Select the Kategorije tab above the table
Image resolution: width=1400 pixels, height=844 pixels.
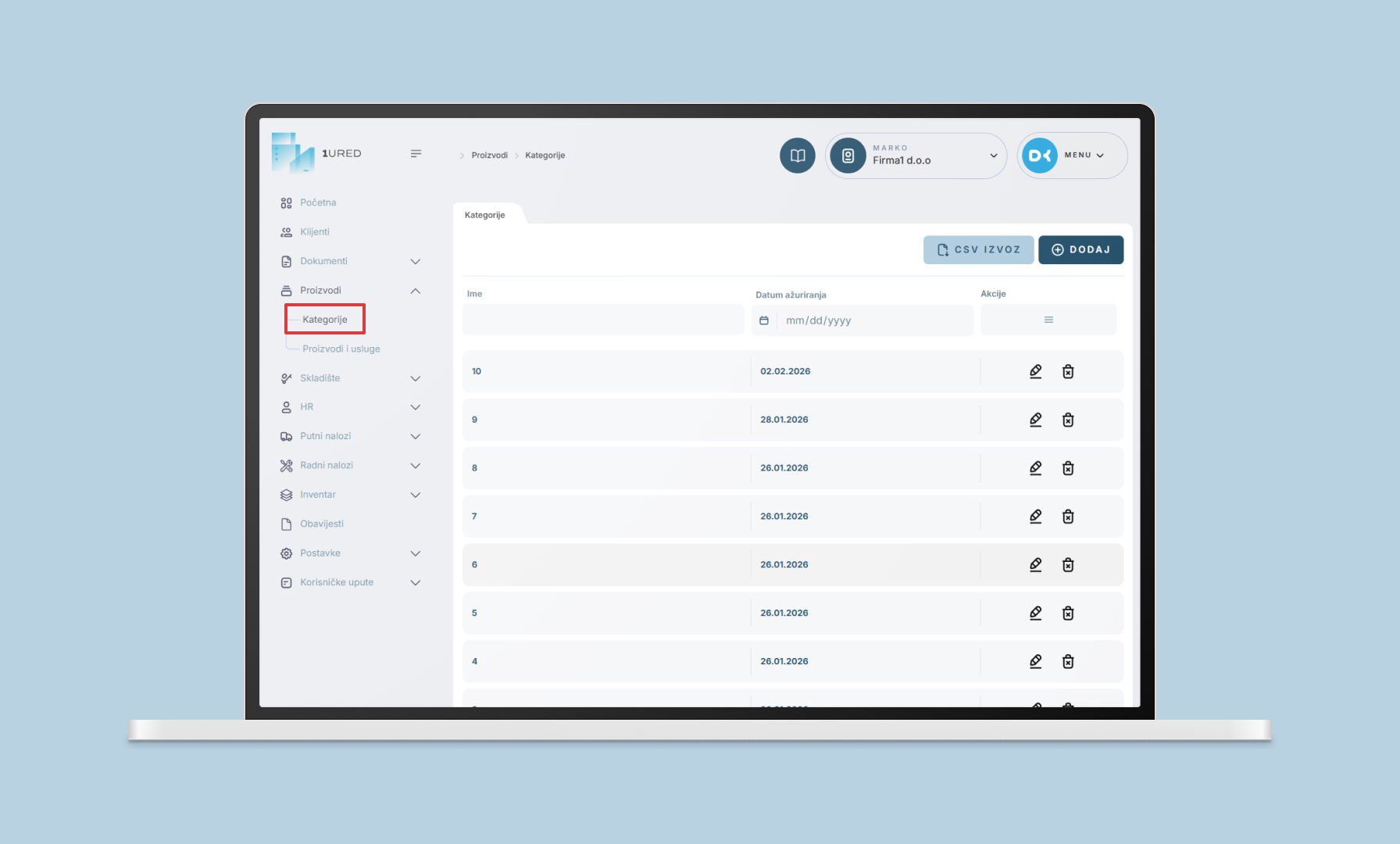click(x=485, y=215)
